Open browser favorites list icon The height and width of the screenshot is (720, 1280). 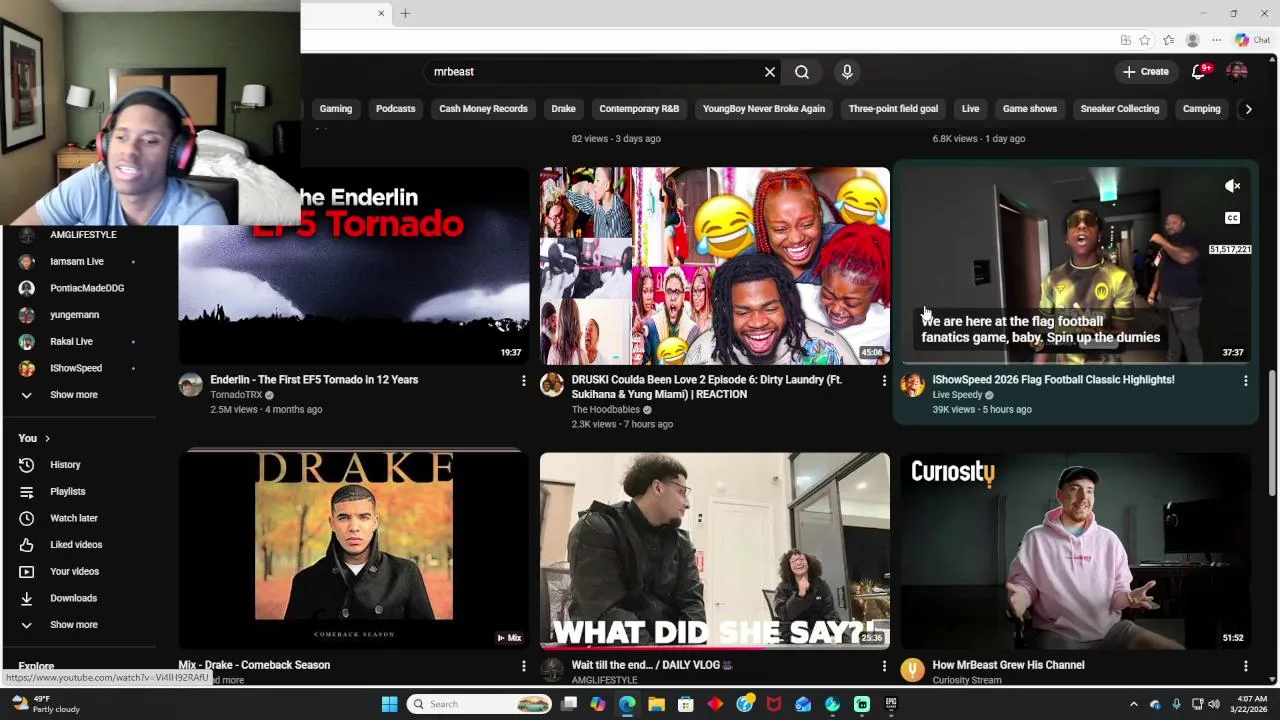(x=1168, y=40)
